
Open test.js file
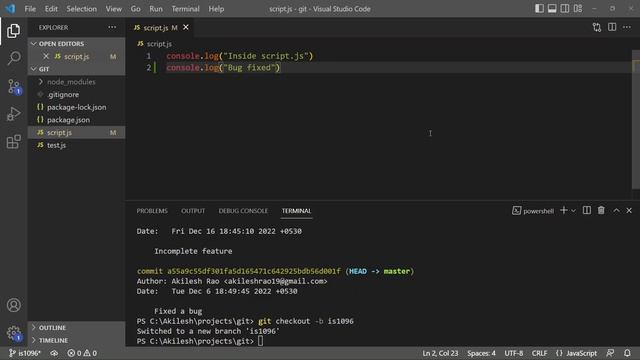76,145
